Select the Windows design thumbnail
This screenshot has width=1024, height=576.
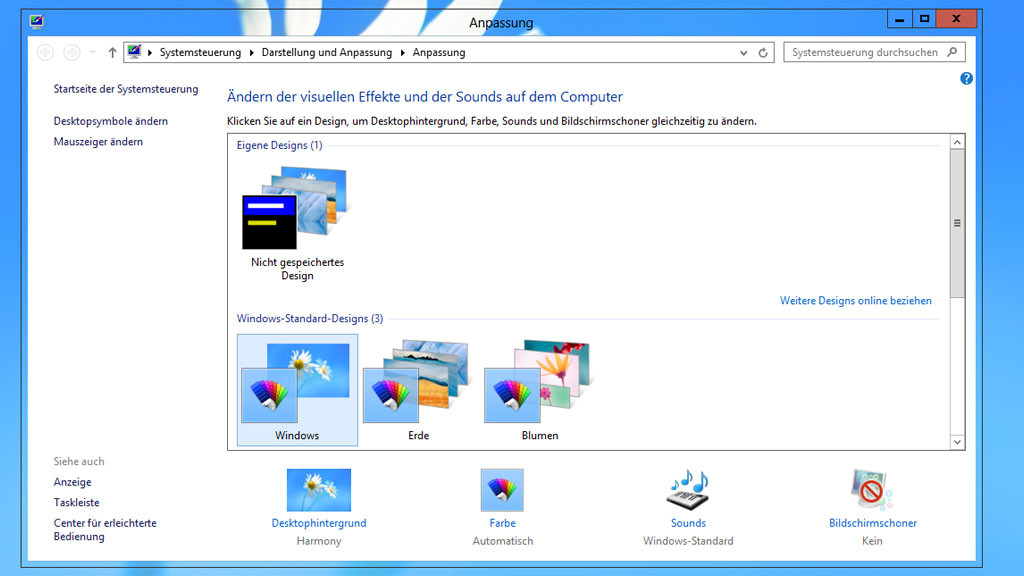click(x=297, y=390)
